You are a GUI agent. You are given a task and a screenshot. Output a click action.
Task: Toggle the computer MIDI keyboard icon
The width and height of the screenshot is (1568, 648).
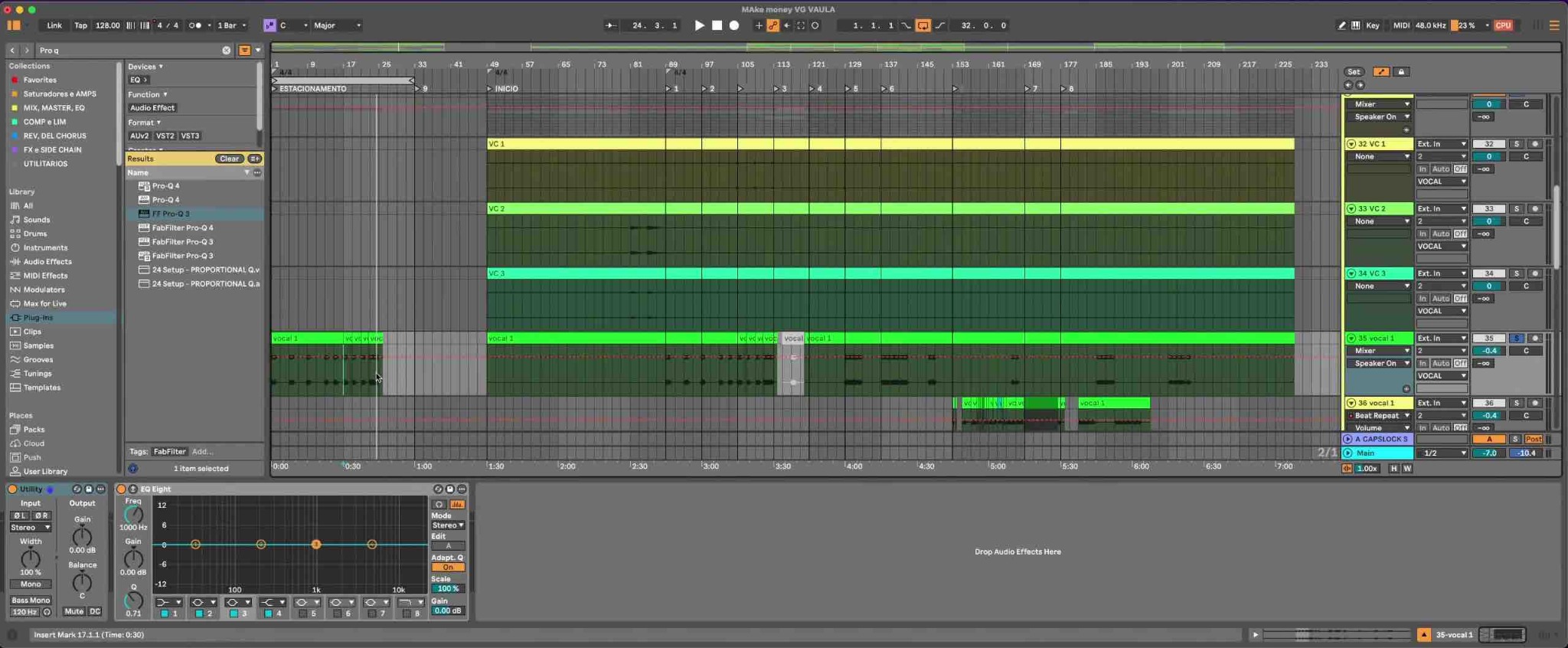[1356, 25]
